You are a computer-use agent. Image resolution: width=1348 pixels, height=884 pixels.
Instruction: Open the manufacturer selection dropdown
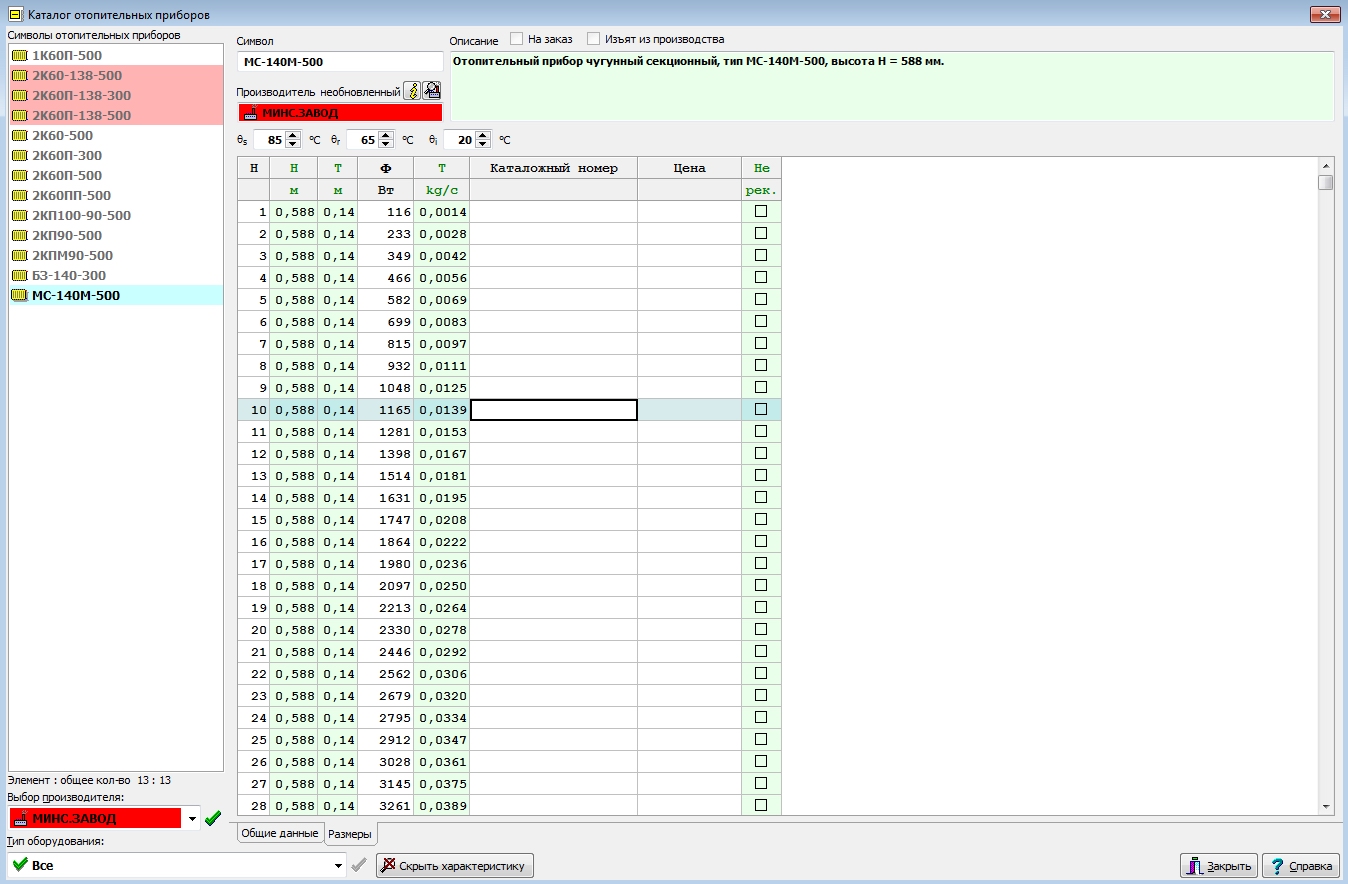[x=192, y=818]
